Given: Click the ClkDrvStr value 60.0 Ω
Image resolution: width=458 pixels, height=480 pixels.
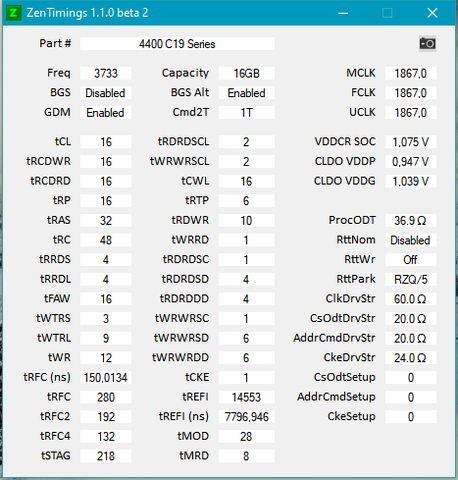Looking at the screenshot, I should click(x=411, y=299).
